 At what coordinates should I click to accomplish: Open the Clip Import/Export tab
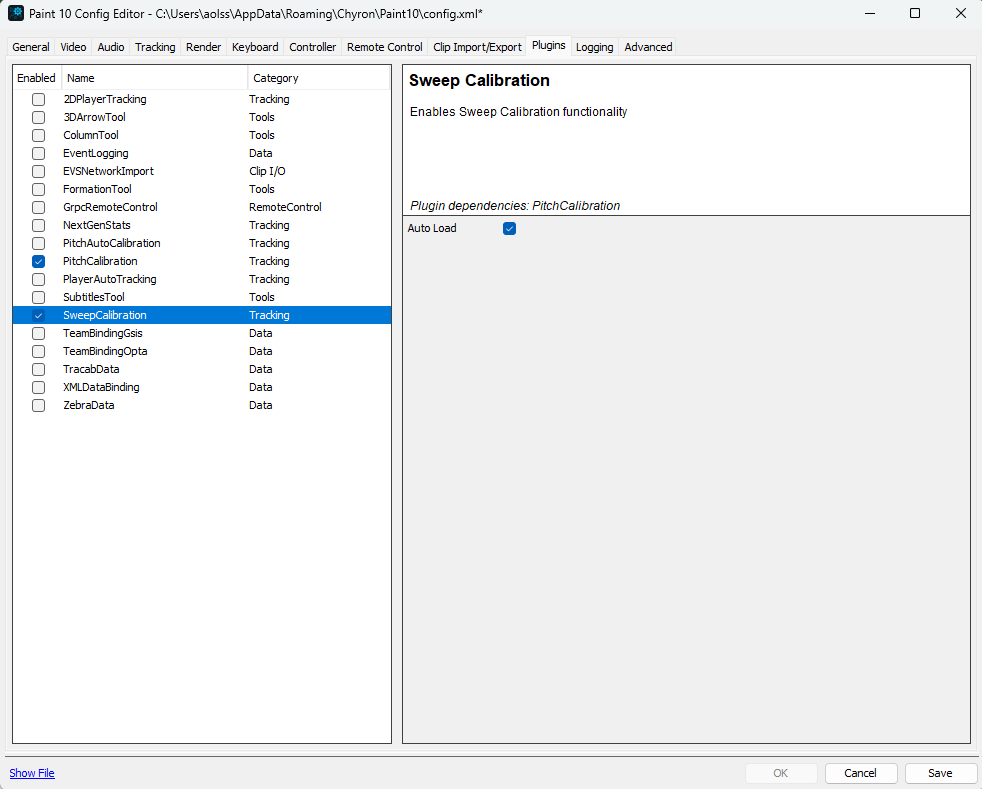(x=477, y=47)
